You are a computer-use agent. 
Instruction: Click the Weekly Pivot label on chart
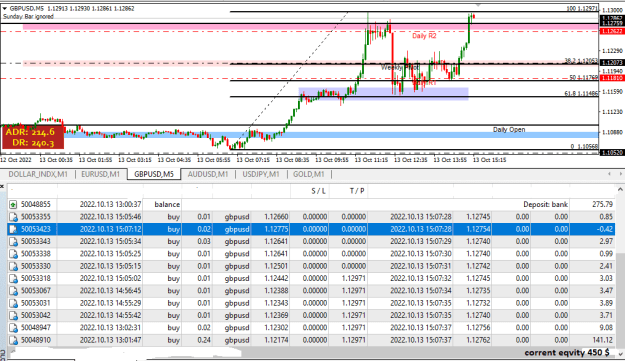coord(400,67)
